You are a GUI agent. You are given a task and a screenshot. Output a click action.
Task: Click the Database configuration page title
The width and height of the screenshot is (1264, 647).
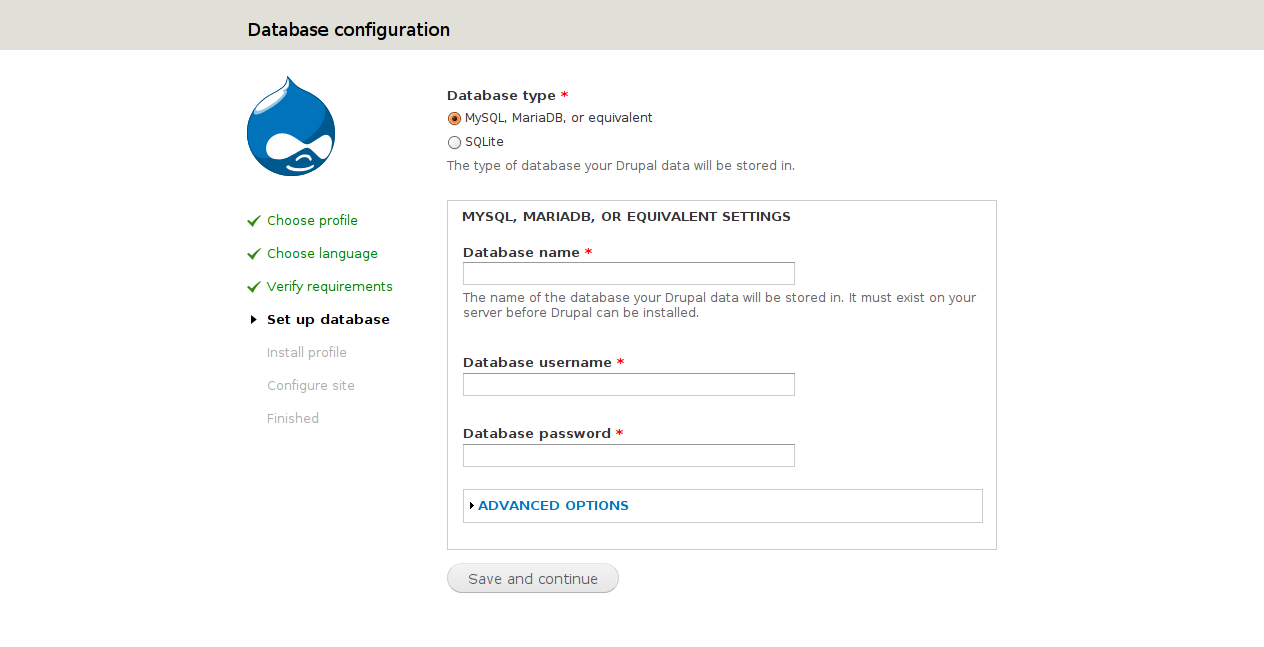349,30
